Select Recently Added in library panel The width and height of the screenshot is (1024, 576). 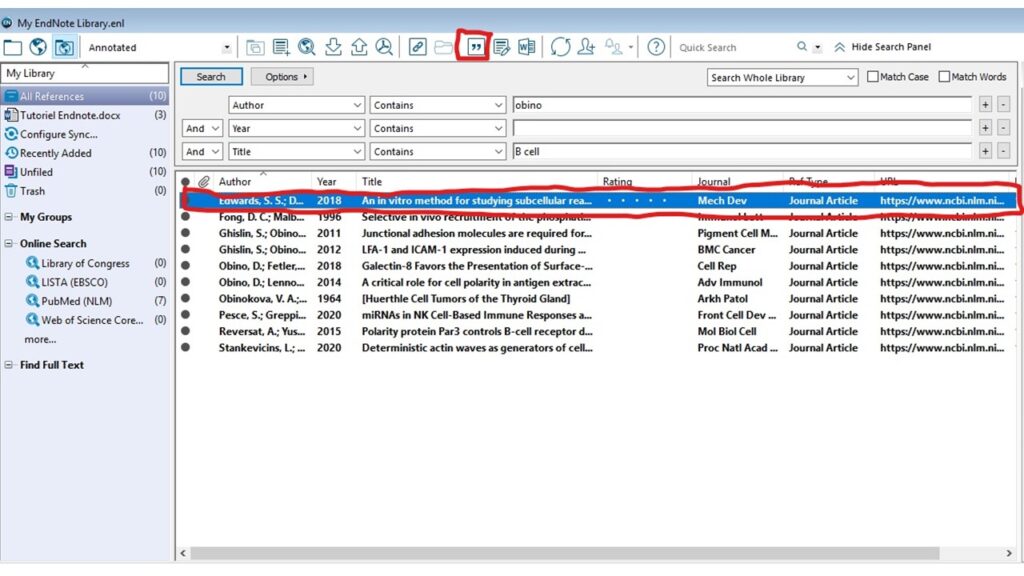[x=55, y=153]
